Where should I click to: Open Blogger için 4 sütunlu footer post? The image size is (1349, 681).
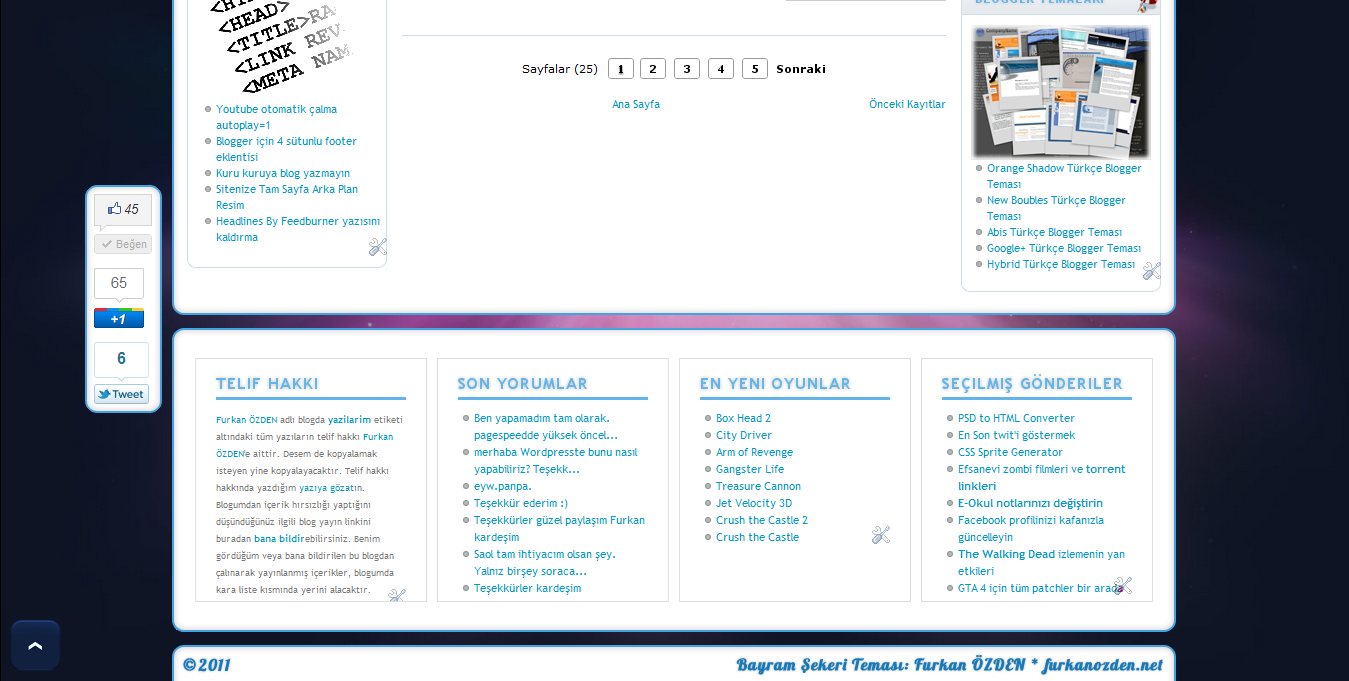tap(286, 149)
